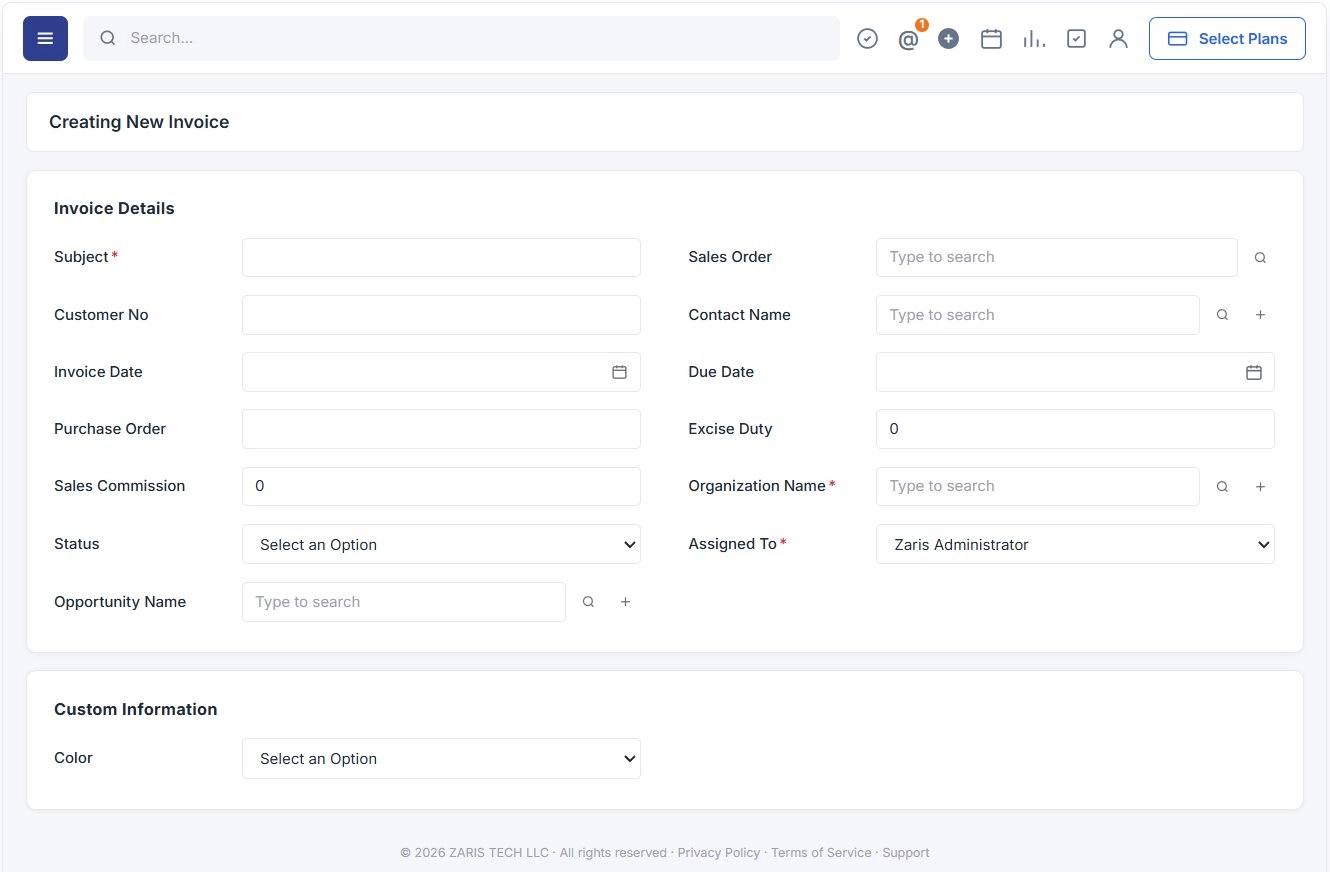Click the Sales Commission label
The height and width of the screenshot is (872, 1330).
120,486
